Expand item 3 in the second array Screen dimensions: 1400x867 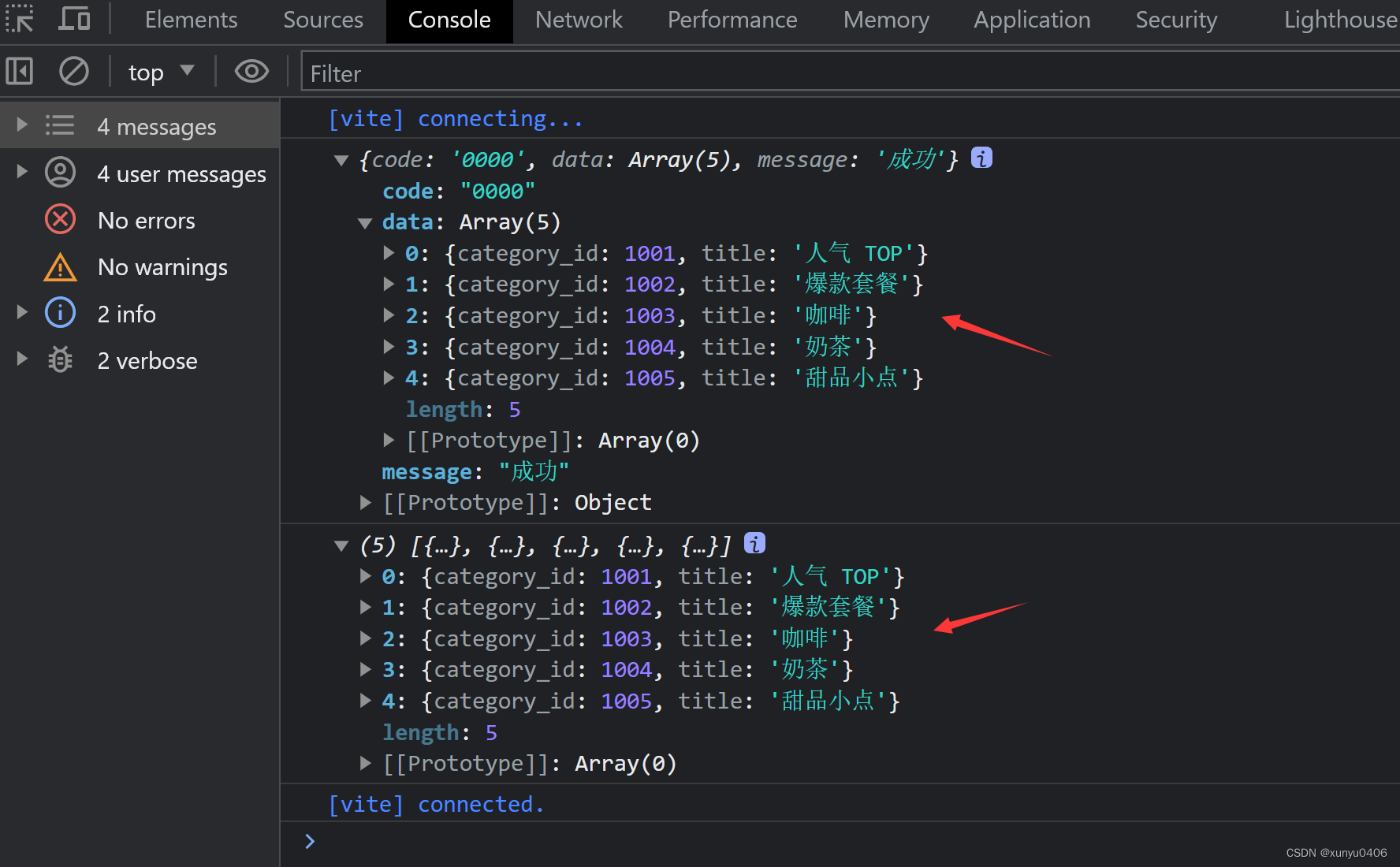365,669
